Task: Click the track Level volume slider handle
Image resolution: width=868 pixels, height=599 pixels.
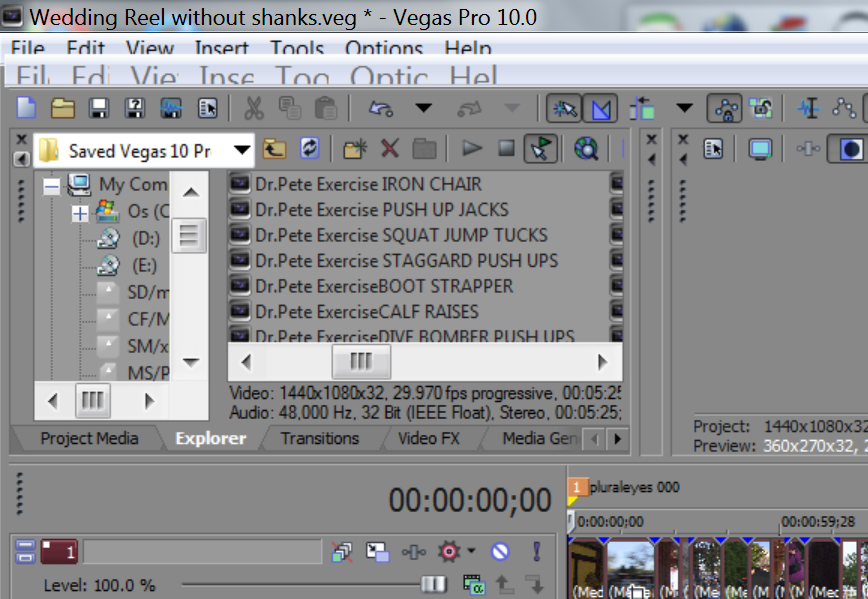Action: pyautogui.click(x=434, y=584)
